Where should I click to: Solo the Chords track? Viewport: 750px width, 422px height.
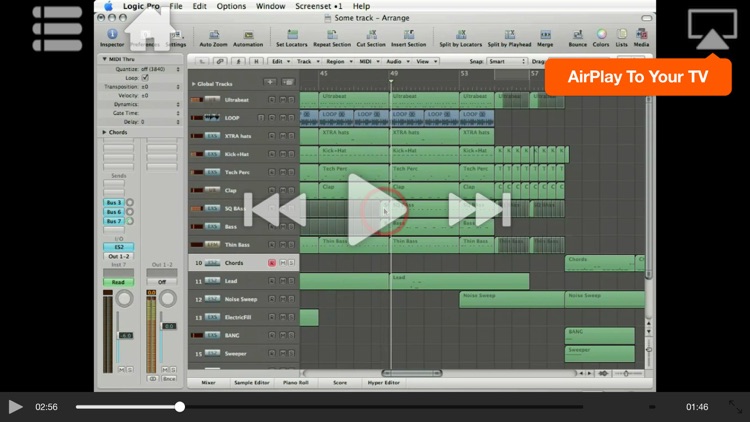tap(291, 263)
